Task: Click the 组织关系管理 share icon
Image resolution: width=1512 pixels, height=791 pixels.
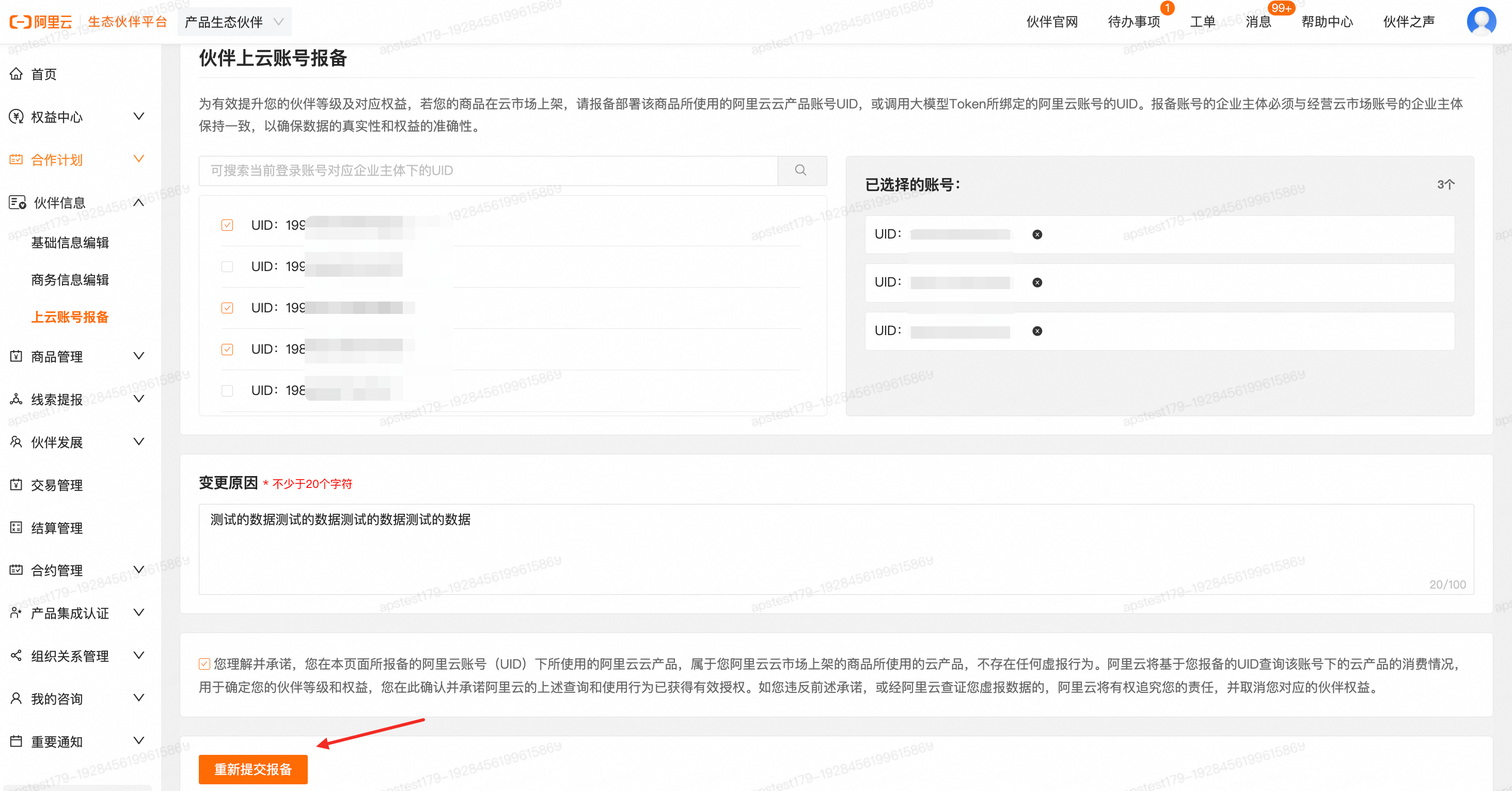Action: coord(17,655)
